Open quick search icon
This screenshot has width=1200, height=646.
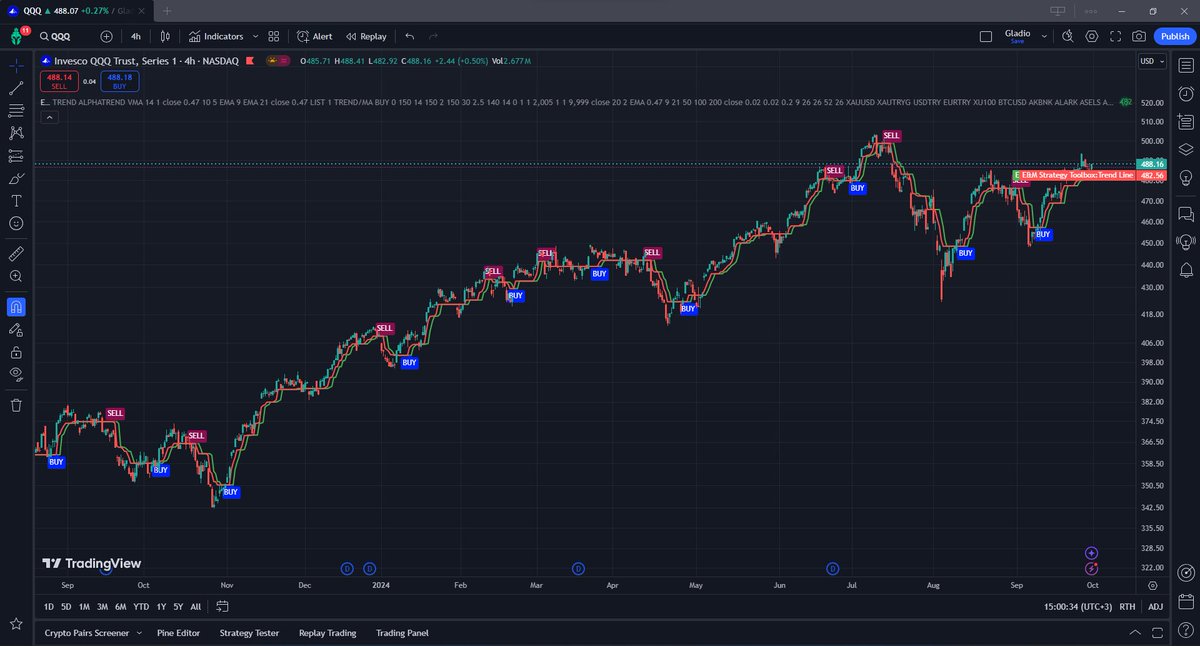(x=1067, y=36)
